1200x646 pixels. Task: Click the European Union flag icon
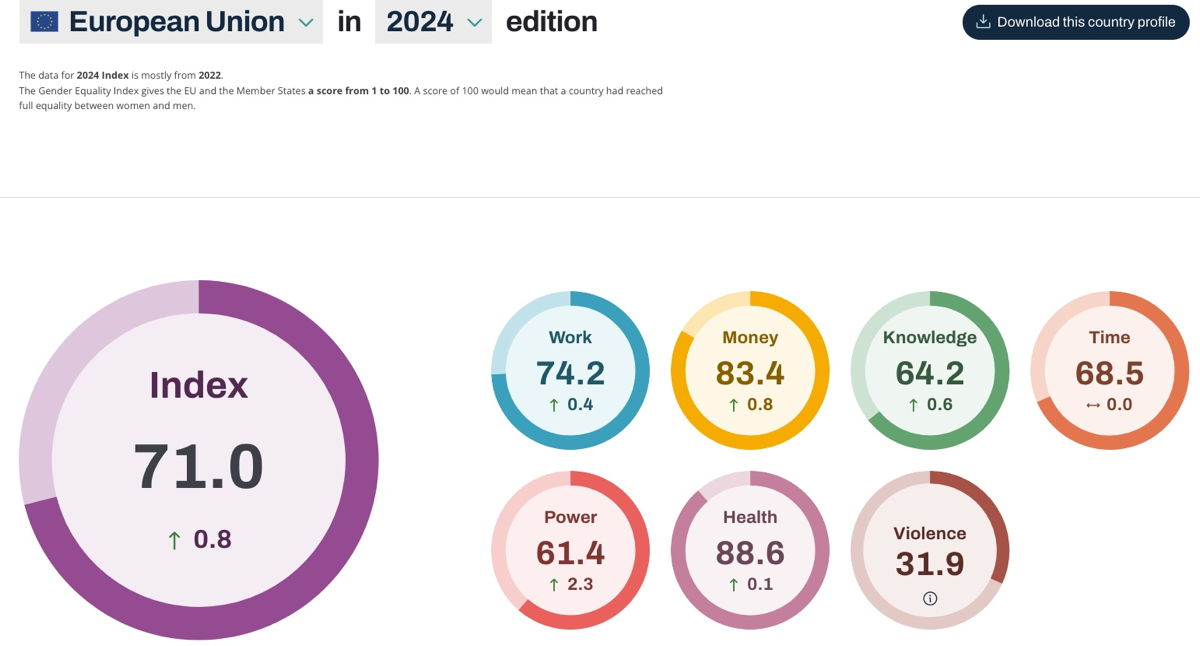point(44,22)
